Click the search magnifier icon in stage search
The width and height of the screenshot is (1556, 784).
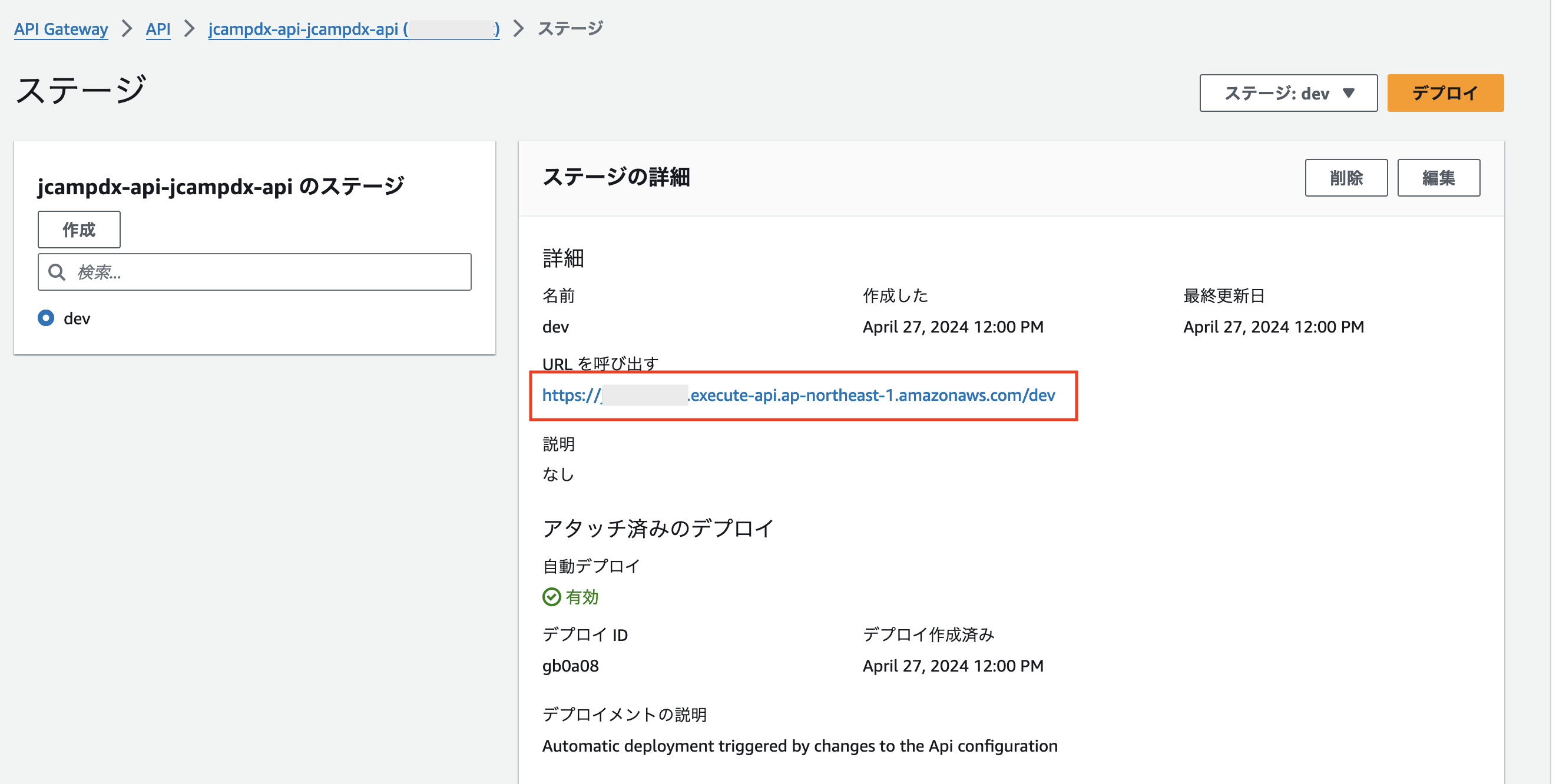coord(57,271)
